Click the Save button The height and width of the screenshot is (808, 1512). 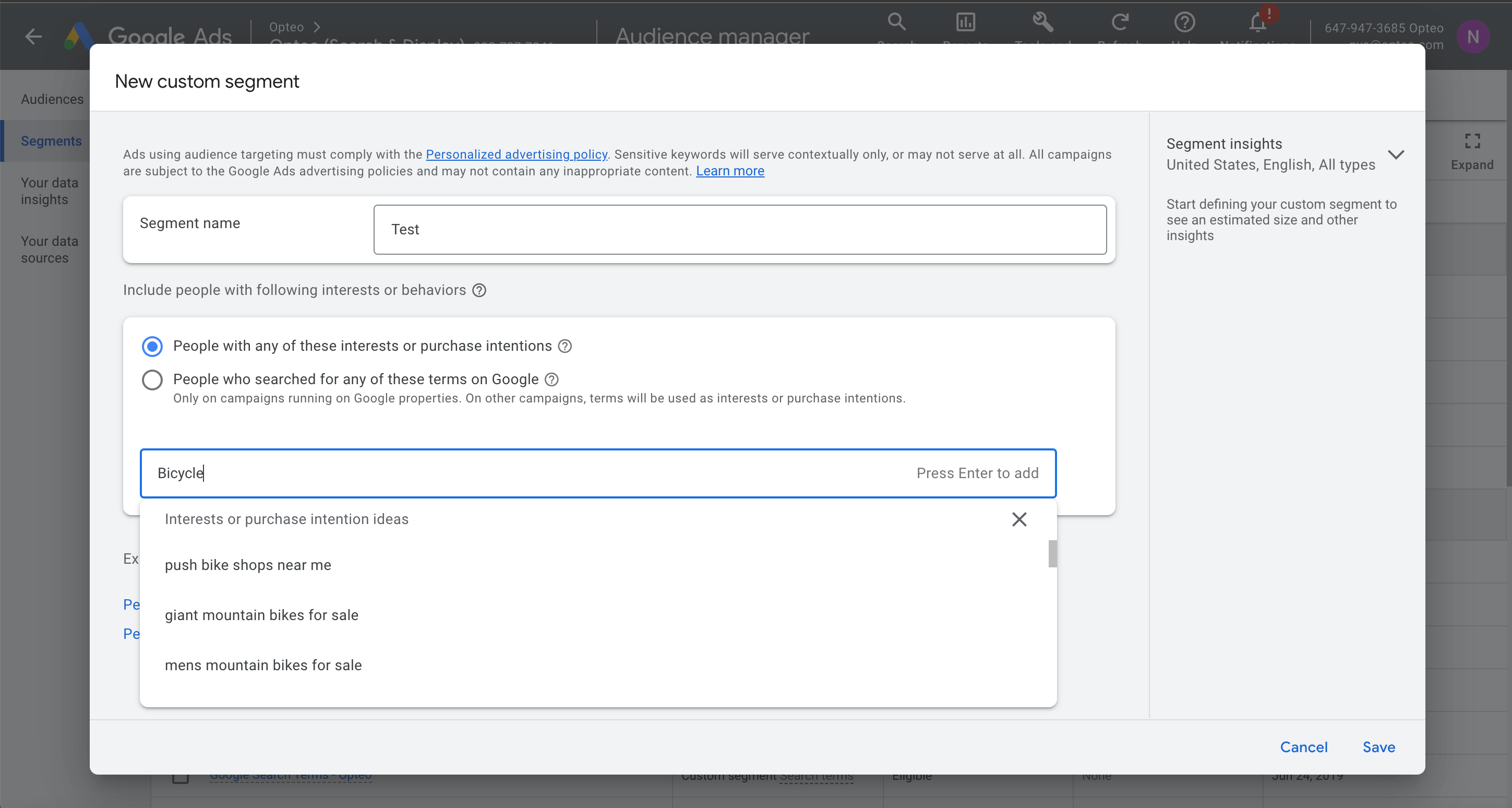pos(1378,747)
